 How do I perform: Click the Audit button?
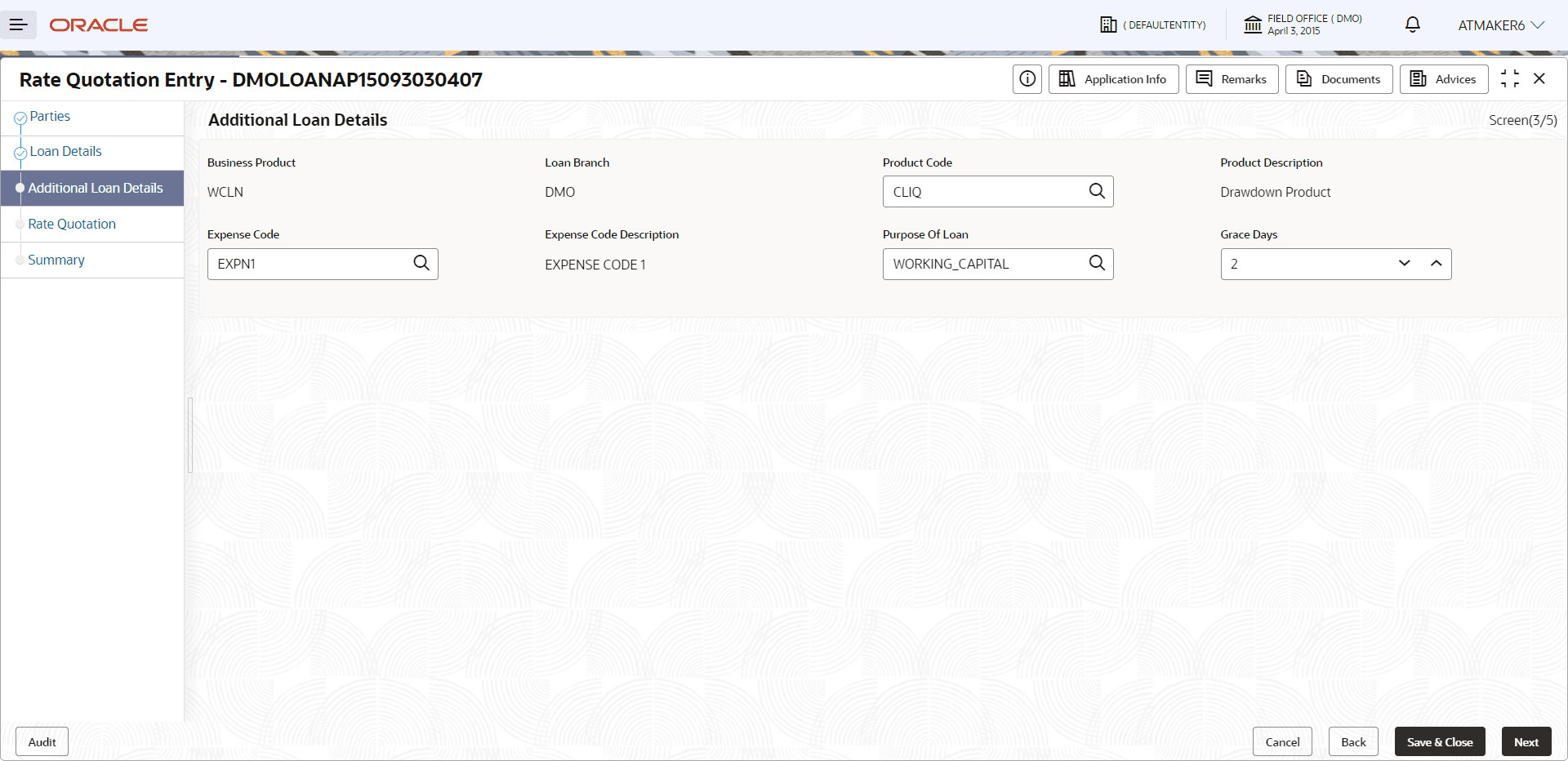(42, 742)
